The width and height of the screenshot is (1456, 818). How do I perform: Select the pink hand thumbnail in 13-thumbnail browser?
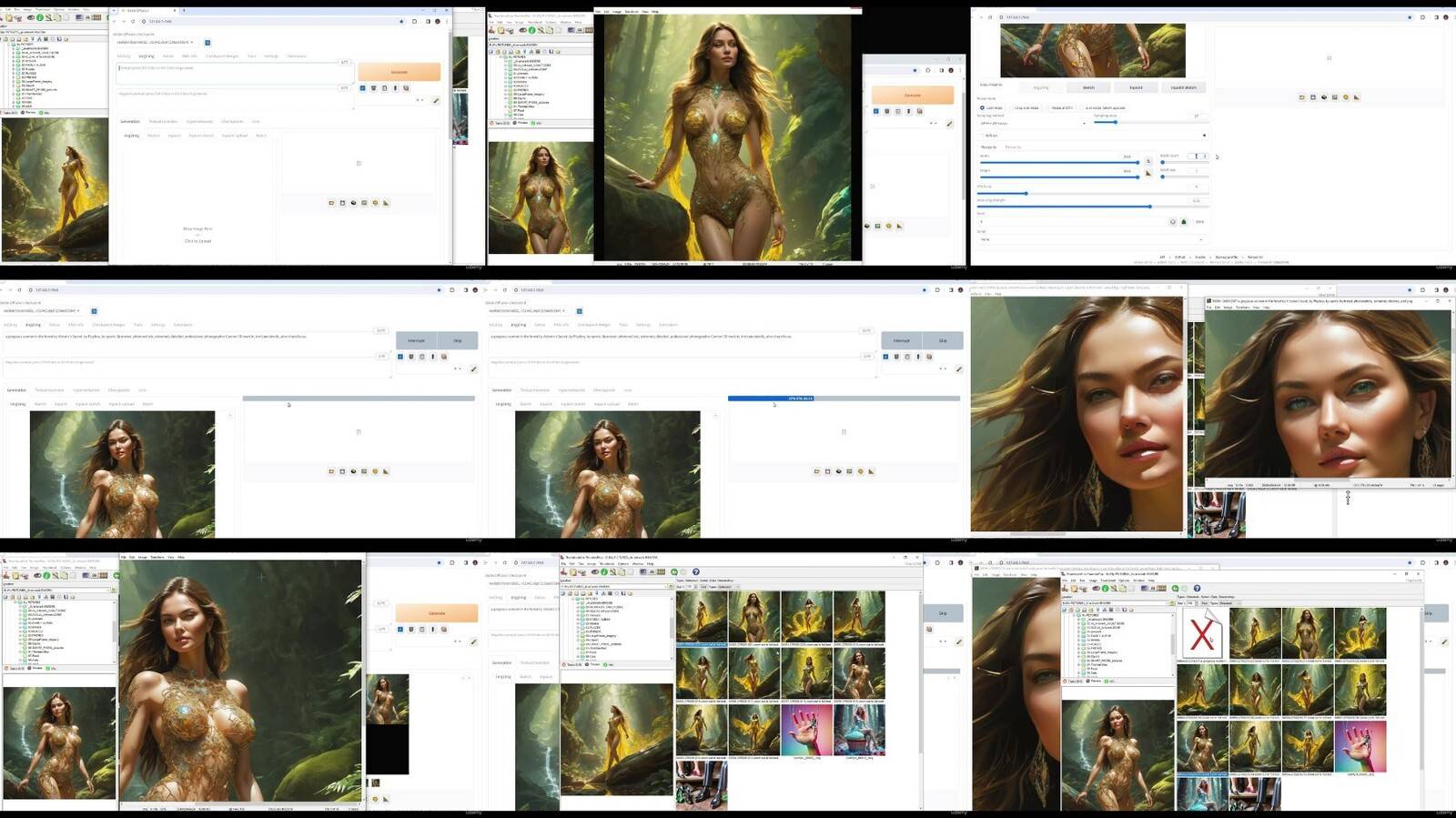click(806, 730)
